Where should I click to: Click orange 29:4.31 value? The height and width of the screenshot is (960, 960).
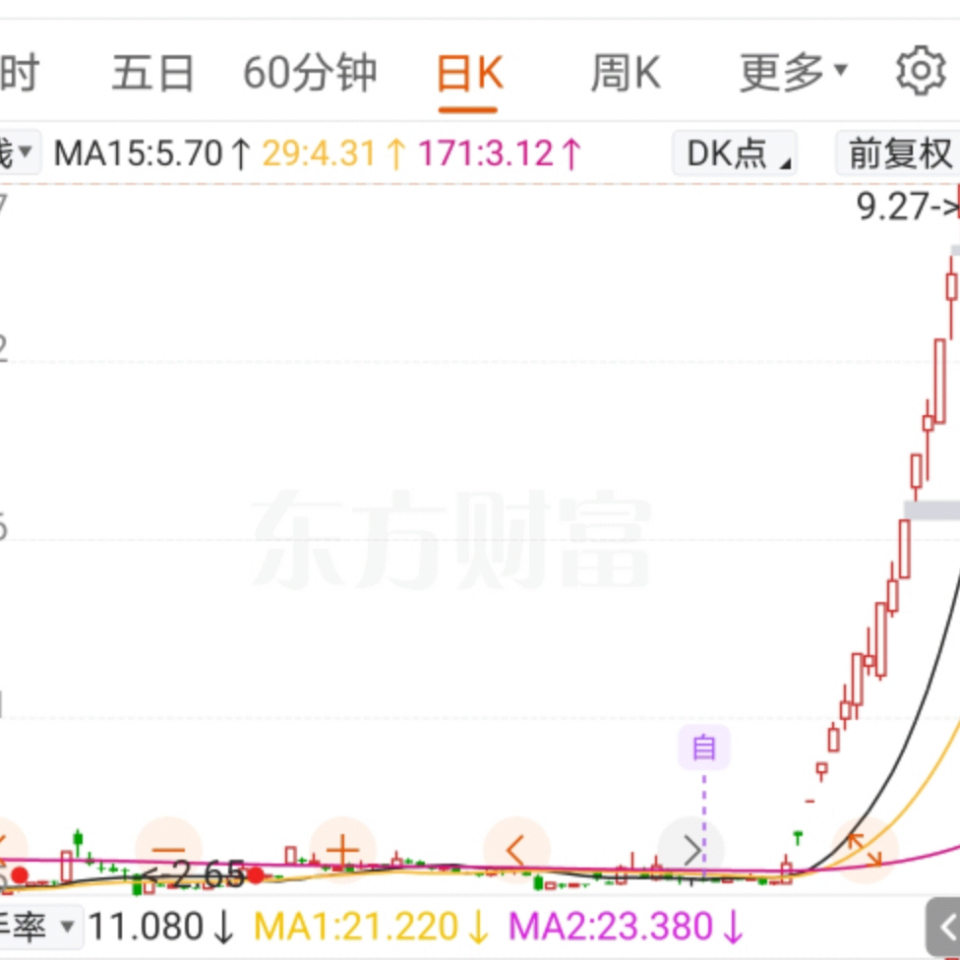click(334, 153)
